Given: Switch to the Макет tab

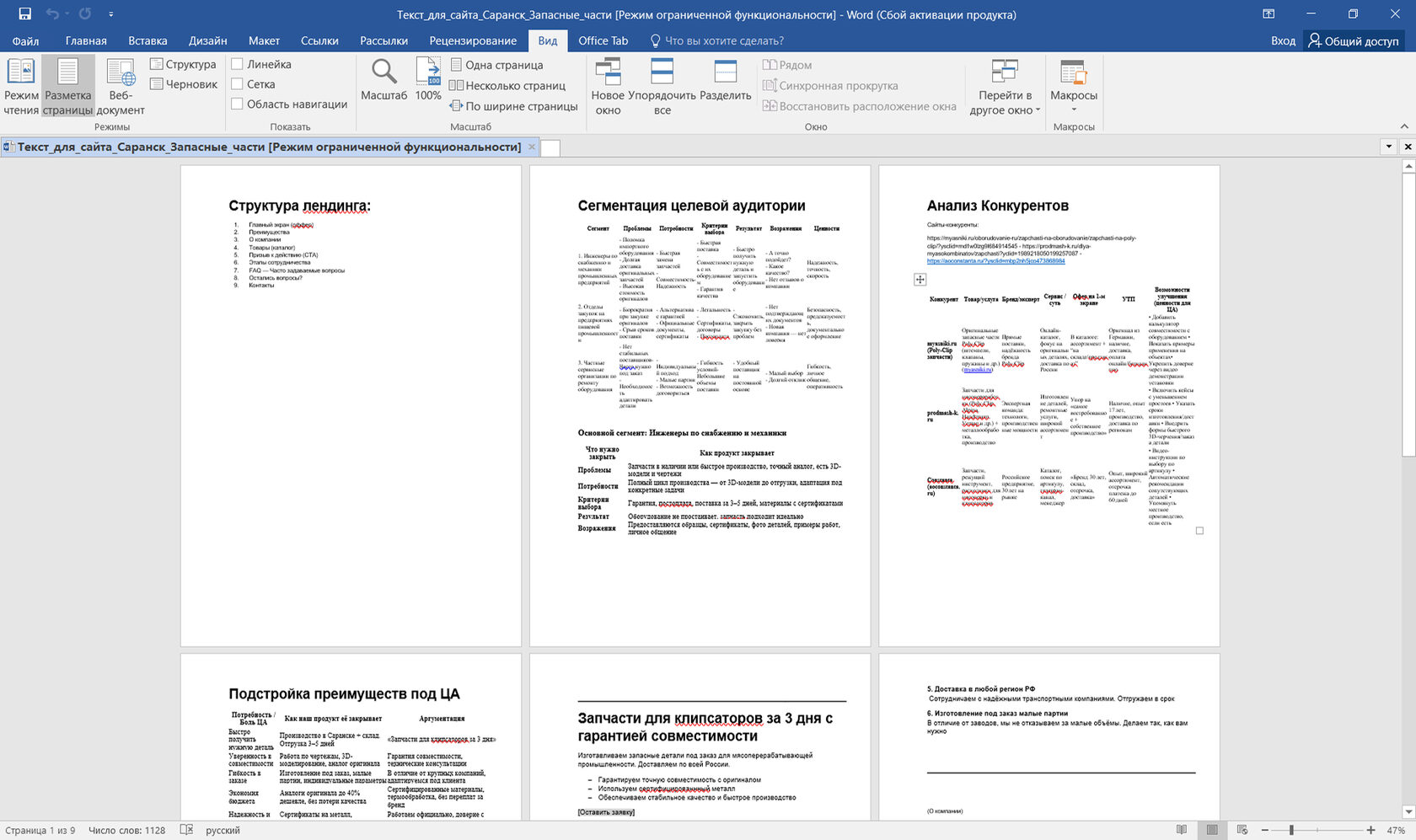Looking at the screenshot, I should (264, 40).
